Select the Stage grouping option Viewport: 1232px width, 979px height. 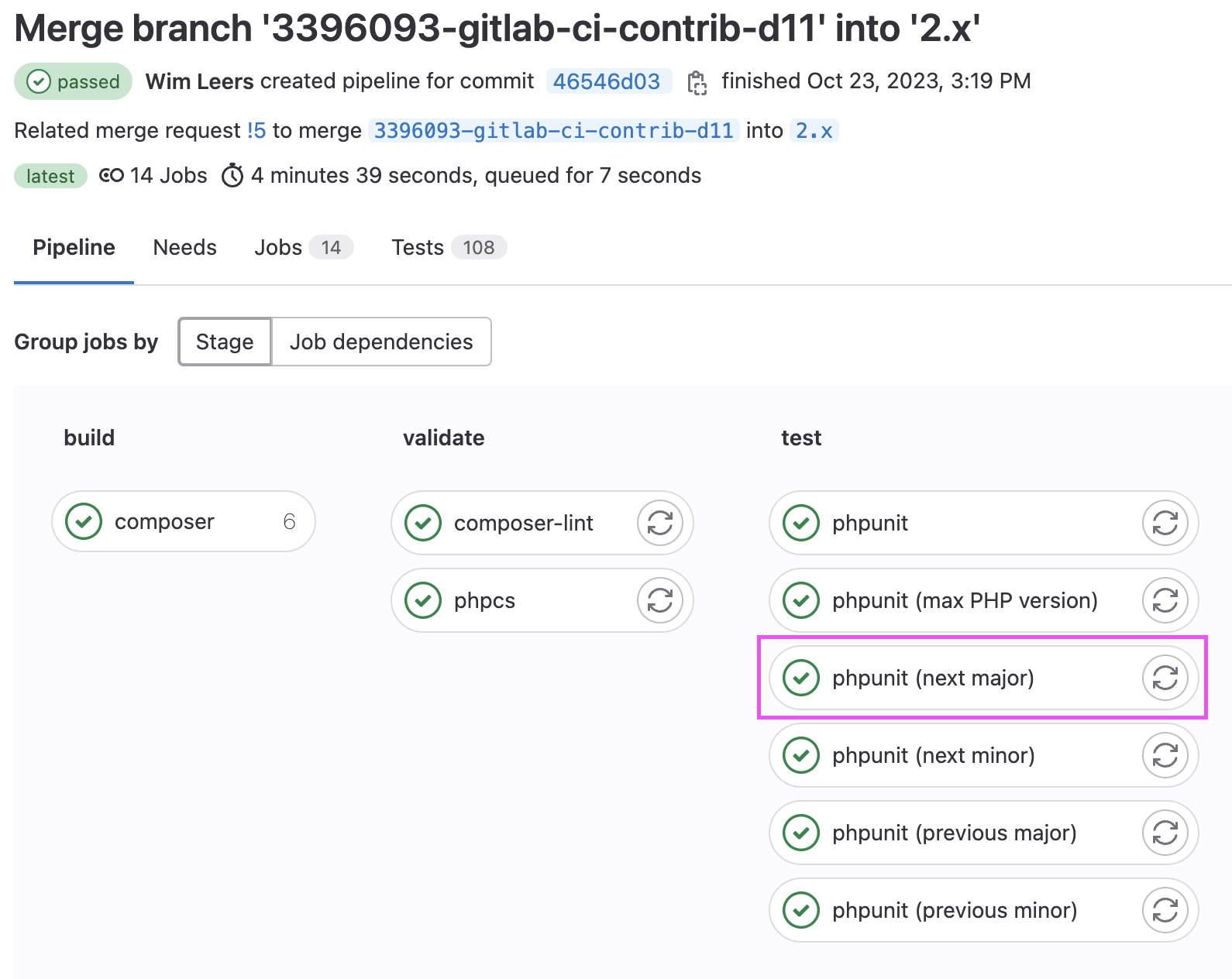(x=224, y=342)
